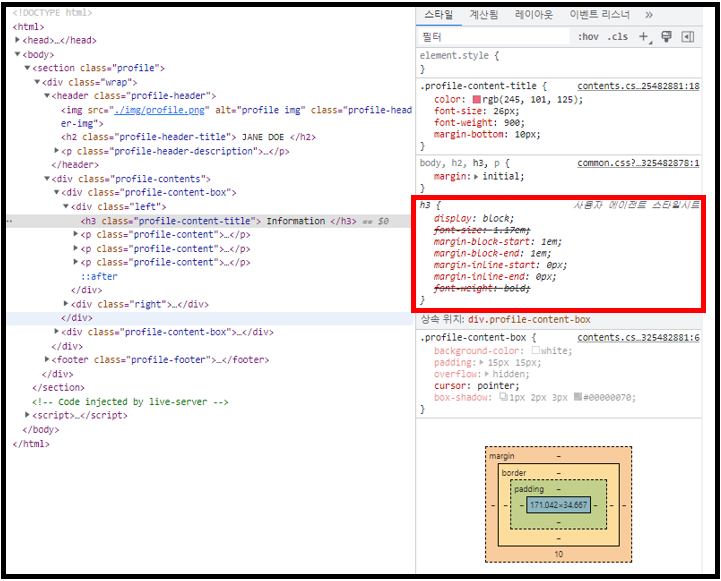The height and width of the screenshot is (581, 721).
Task: Select the h3 profile-content-title Information row
Action: click(210, 221)
